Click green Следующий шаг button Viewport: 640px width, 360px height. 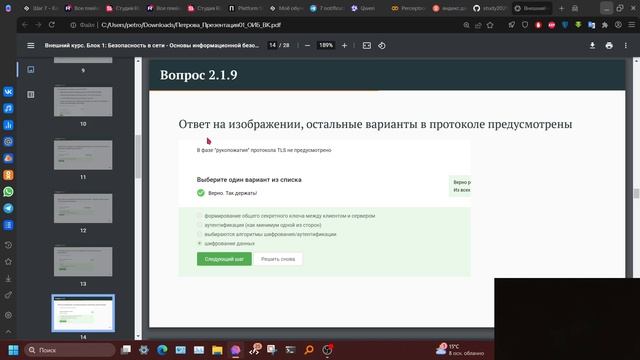click(224, 259)
